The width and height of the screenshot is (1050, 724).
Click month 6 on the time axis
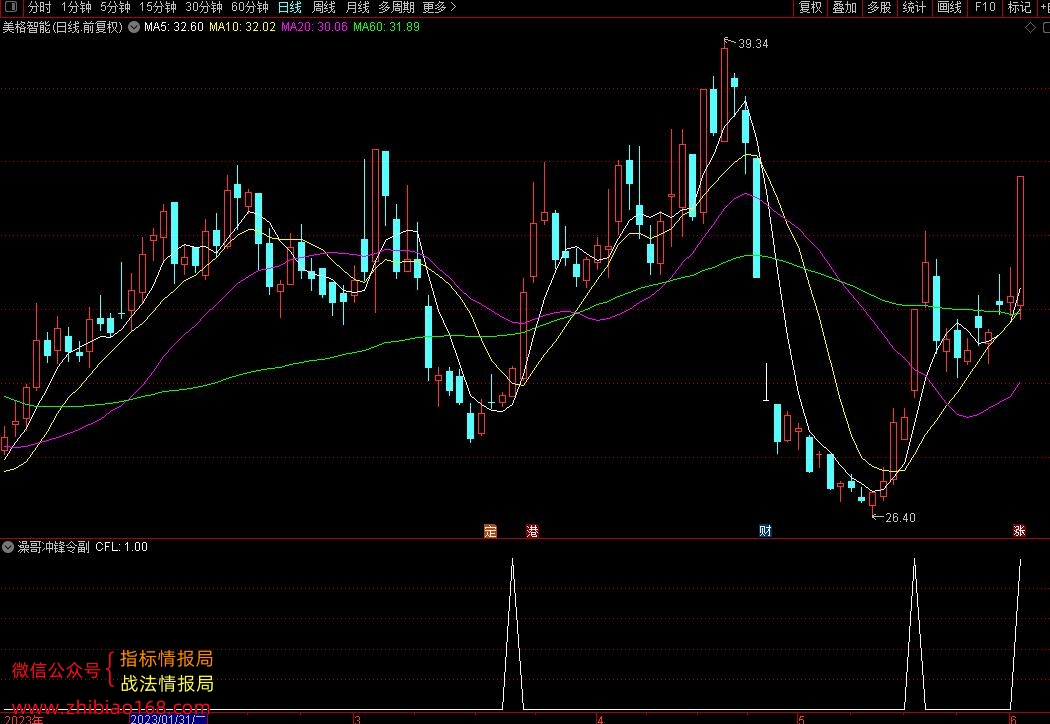(1013, 719)
